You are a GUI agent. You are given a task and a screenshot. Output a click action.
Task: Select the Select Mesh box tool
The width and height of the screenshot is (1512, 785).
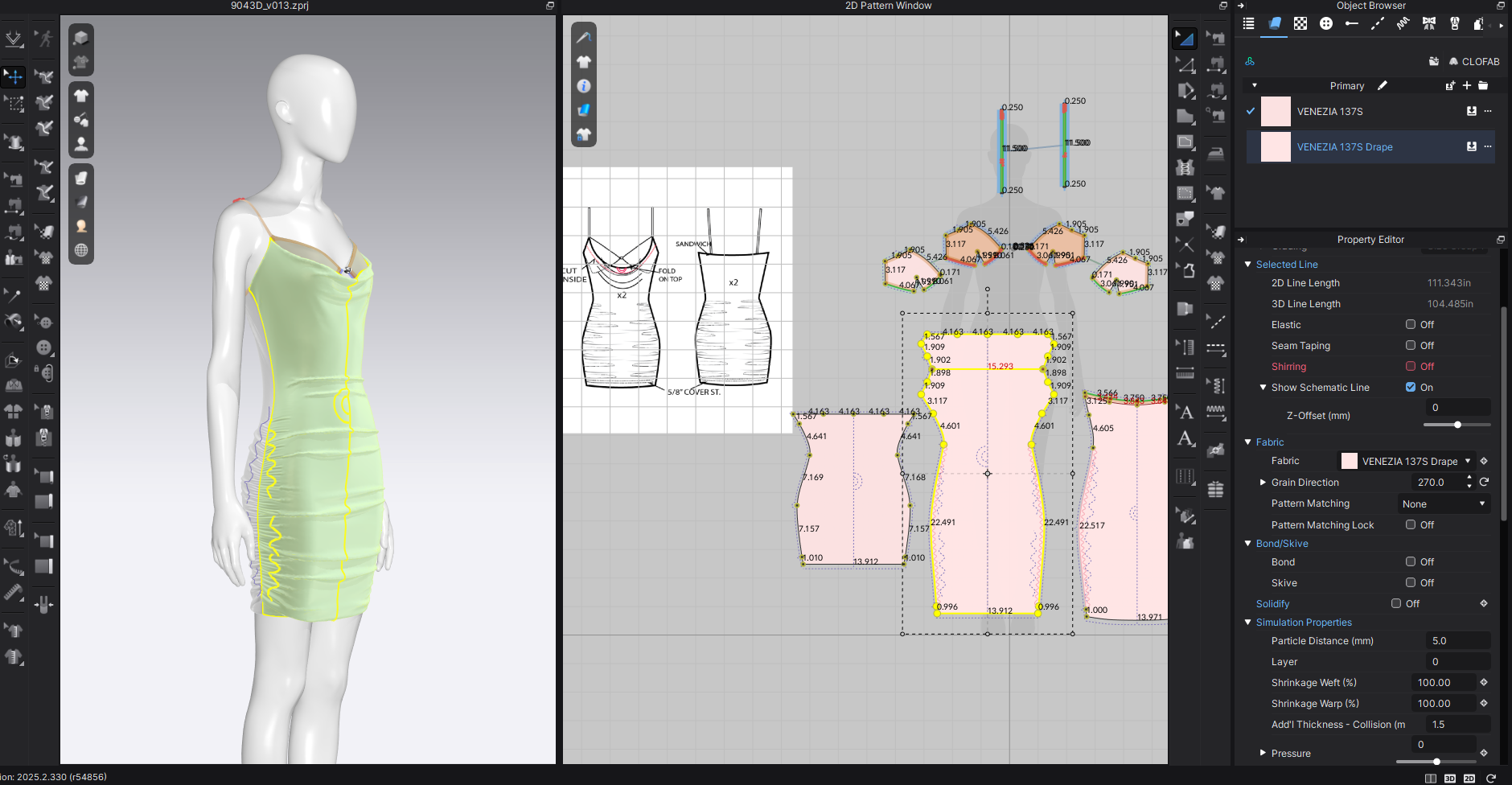coord(14,103)
